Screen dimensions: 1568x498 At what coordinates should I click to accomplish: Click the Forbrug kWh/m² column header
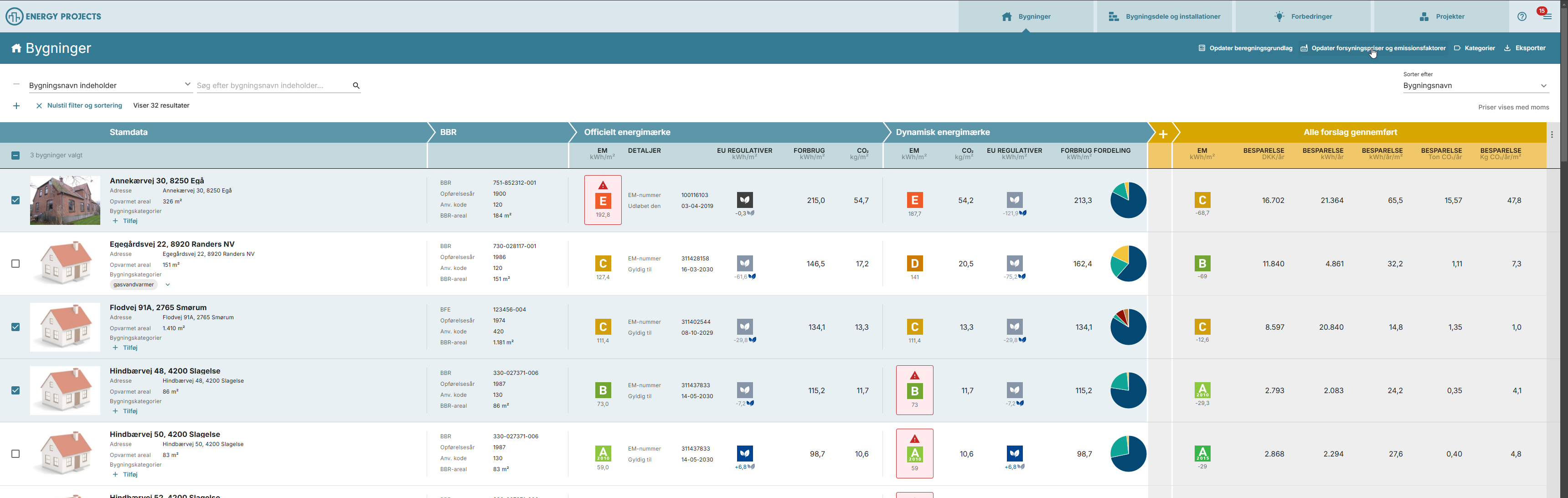[809, 154]
